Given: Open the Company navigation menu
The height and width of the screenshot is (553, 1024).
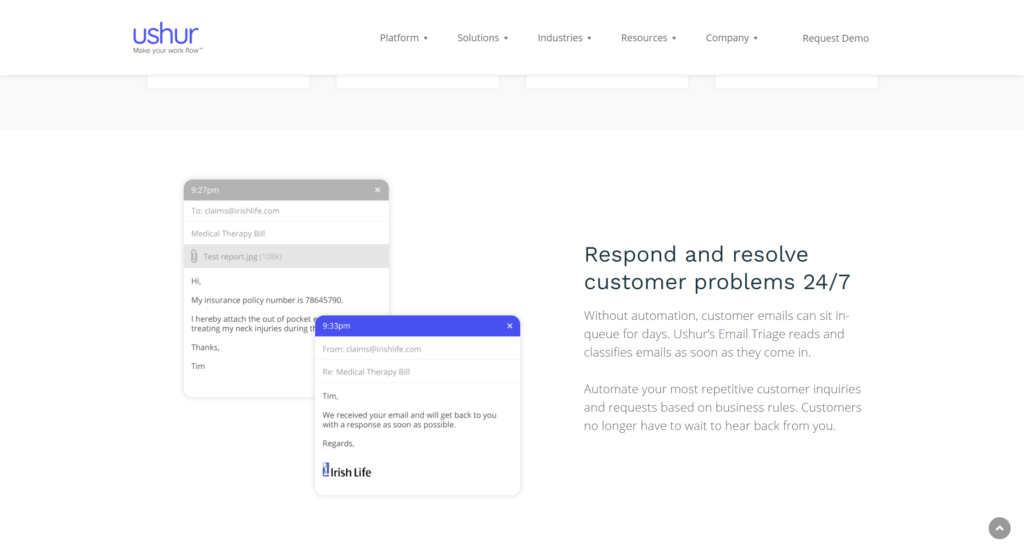Looking at the screenshot, I should 731,38.
